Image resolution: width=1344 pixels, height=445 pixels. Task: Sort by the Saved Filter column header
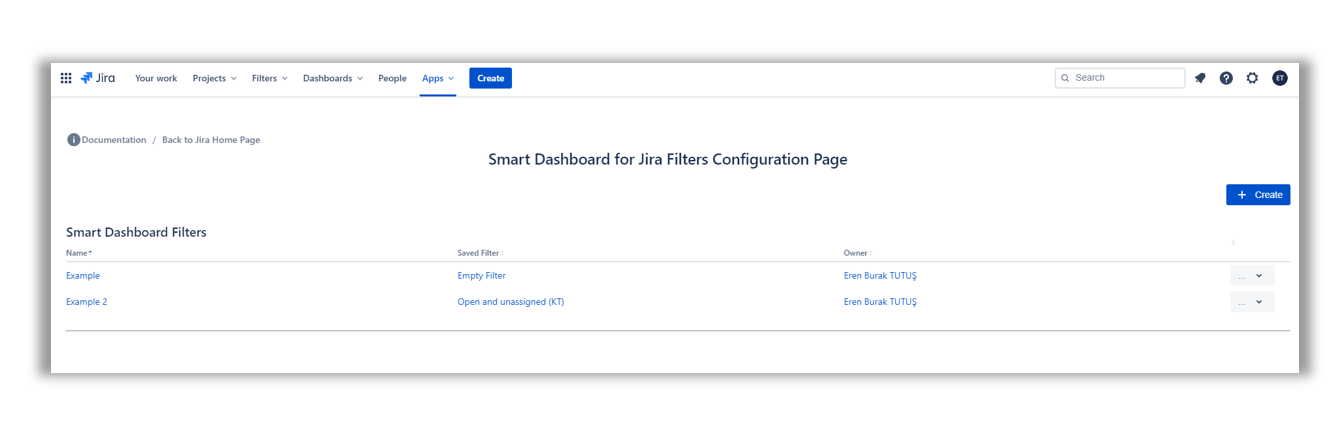pos(481,253)
